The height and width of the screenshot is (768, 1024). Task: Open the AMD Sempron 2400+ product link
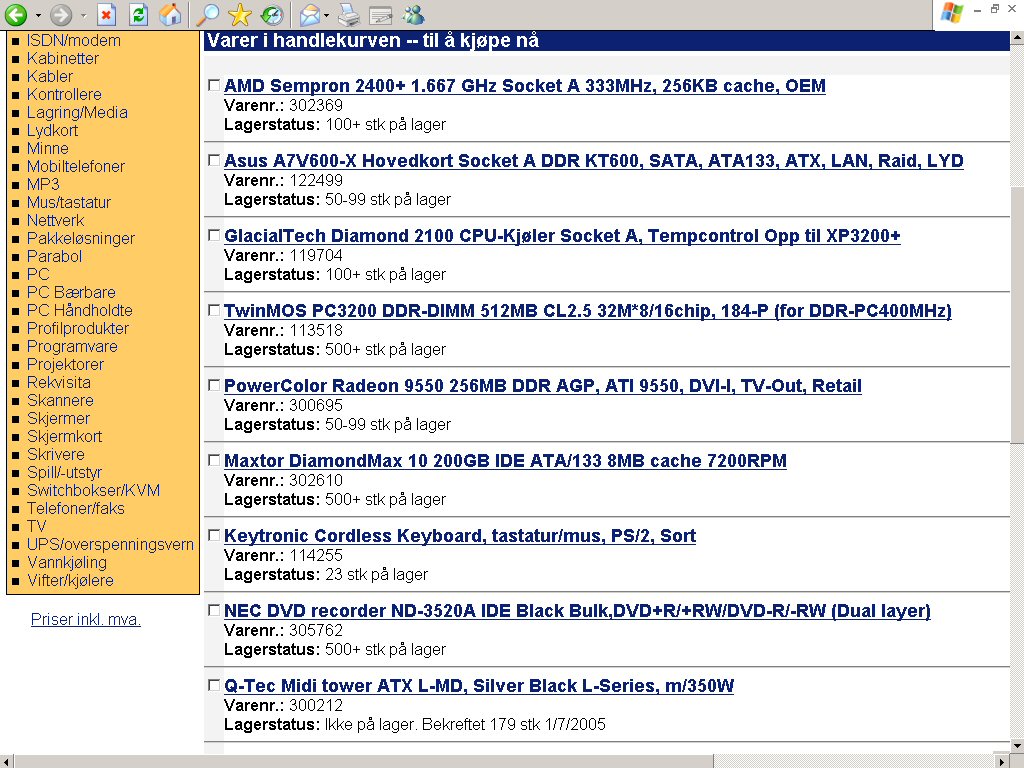(524, 86)
